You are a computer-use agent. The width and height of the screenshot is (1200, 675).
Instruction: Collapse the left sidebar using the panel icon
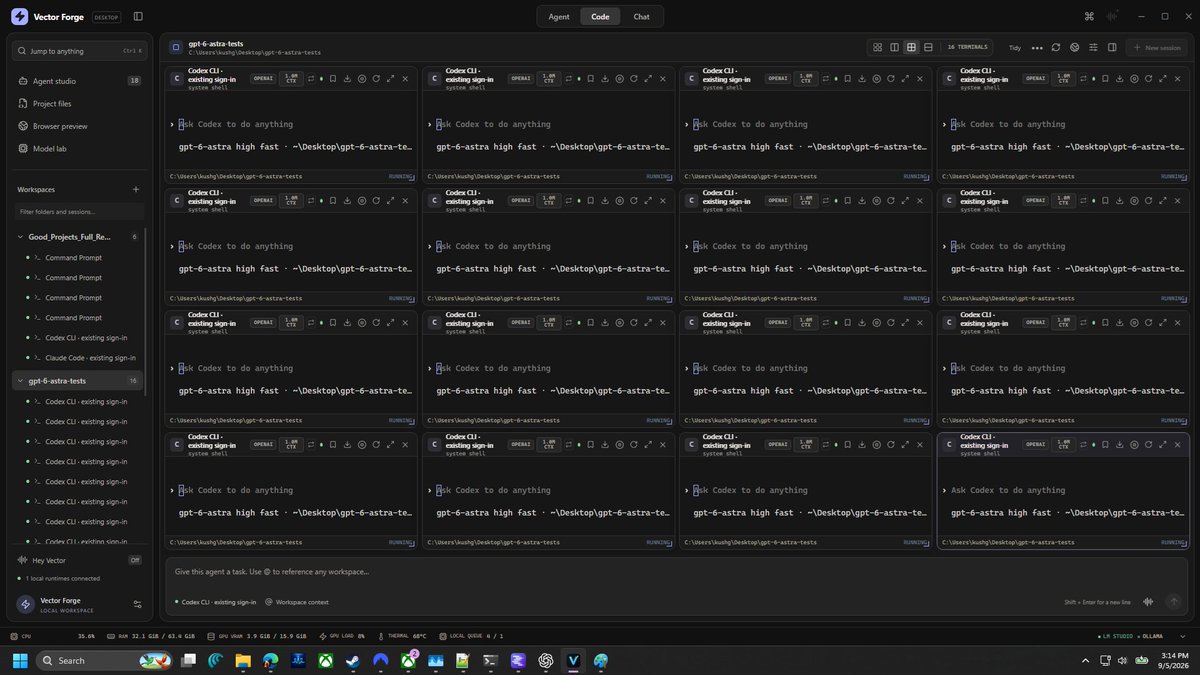coord(138,16)
